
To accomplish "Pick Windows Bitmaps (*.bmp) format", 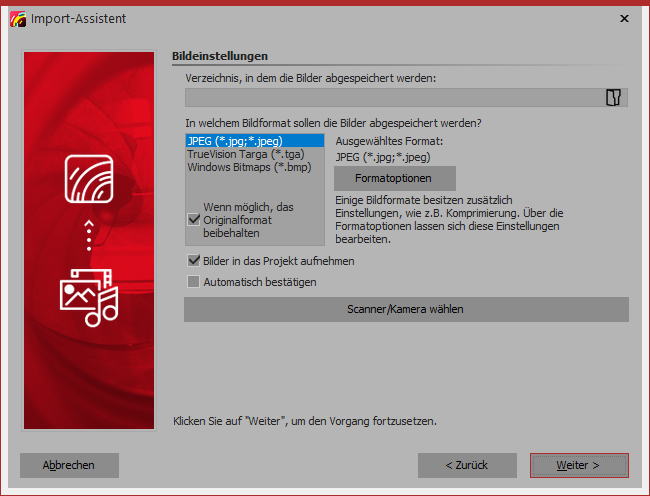I will (249, 167).
